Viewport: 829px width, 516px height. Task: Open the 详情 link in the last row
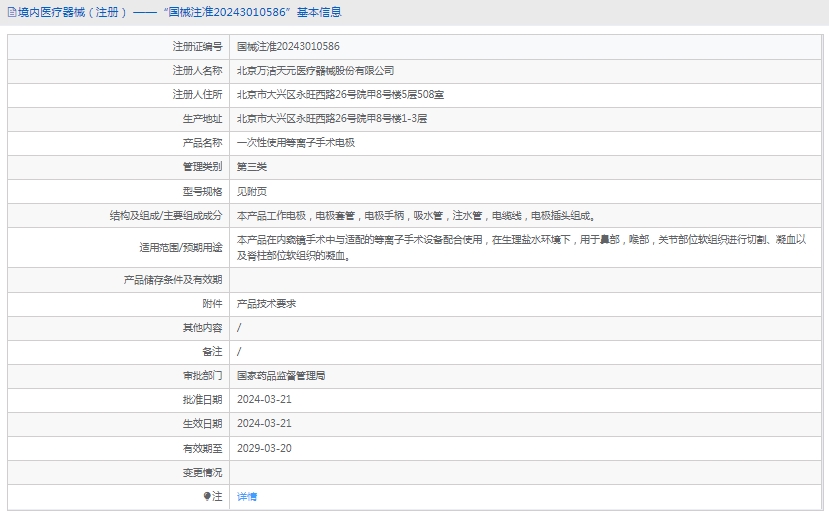point(247,496)
